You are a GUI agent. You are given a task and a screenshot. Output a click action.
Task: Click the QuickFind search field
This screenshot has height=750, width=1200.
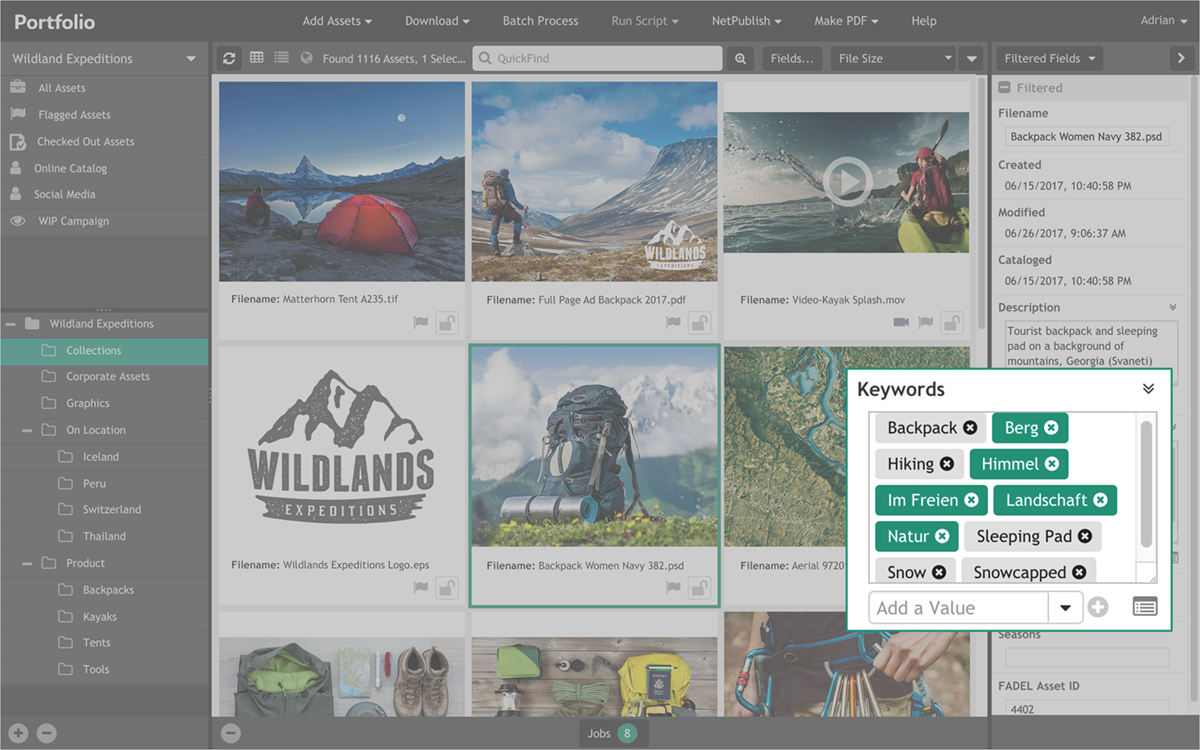click(x=597, y=59)
